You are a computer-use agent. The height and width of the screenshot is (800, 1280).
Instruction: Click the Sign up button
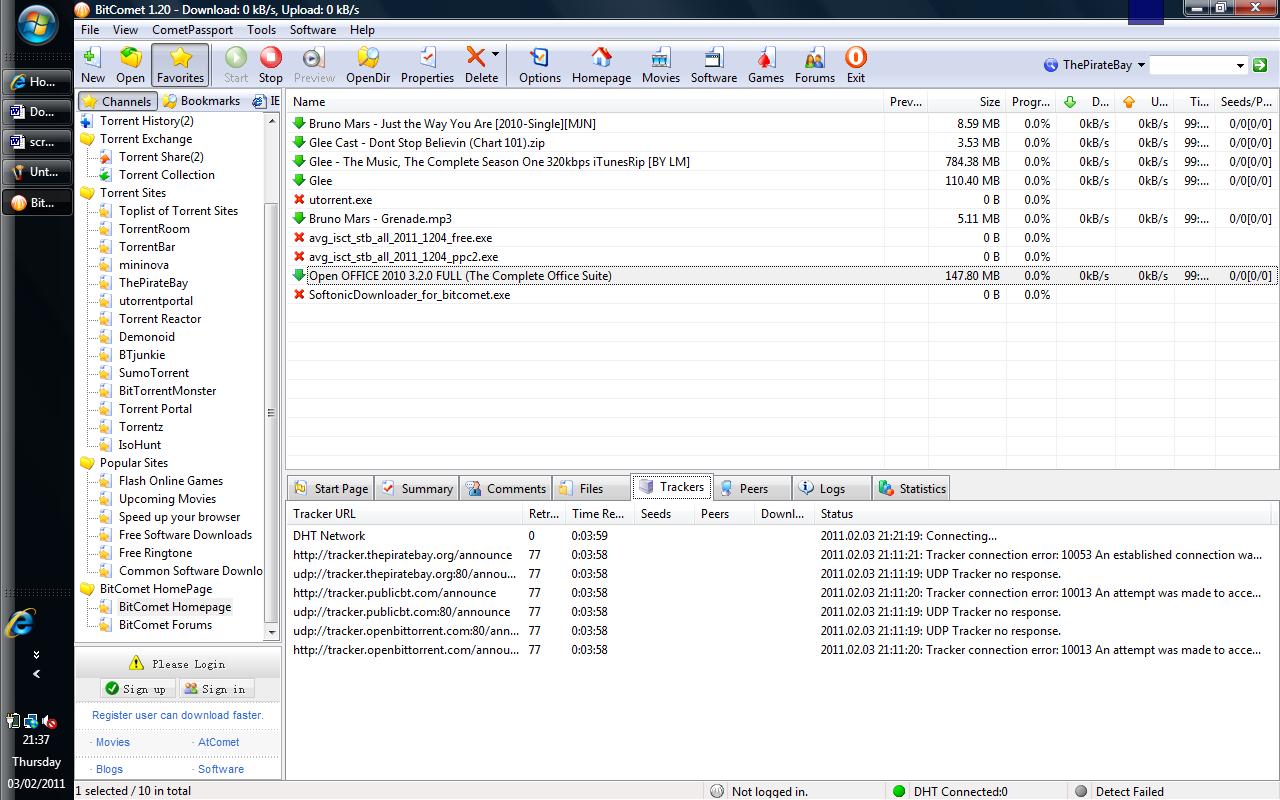click(x=138, y=689)
